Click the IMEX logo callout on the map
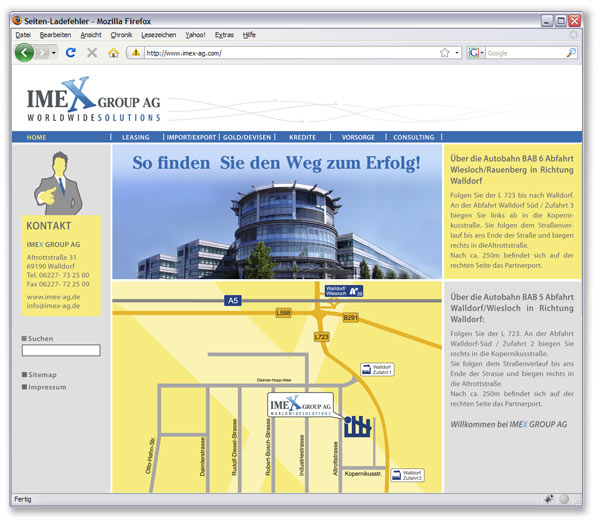This screenshot has height=530, width=600. (300, 405)
